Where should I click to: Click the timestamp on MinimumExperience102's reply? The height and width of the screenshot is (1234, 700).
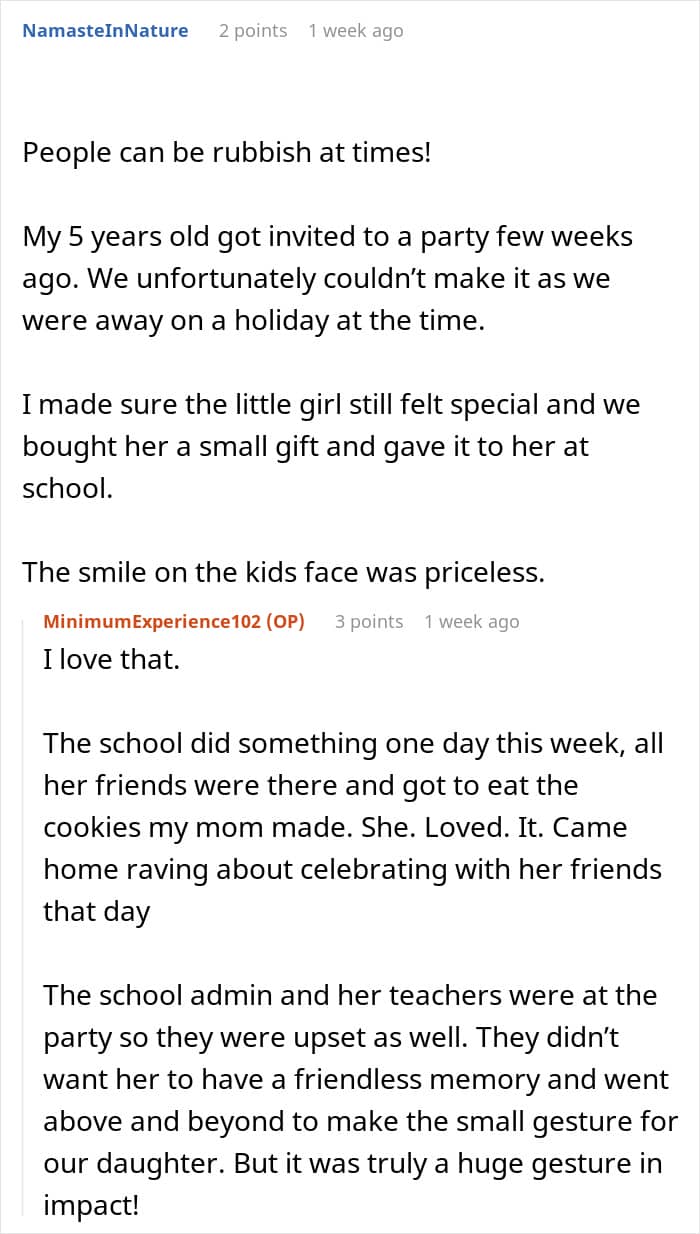tap(471, 621)
